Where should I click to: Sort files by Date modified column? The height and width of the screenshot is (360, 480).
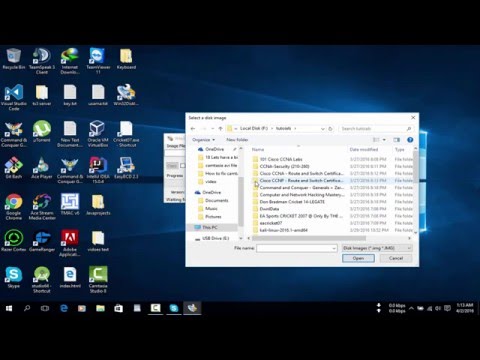tap(364, 149)
